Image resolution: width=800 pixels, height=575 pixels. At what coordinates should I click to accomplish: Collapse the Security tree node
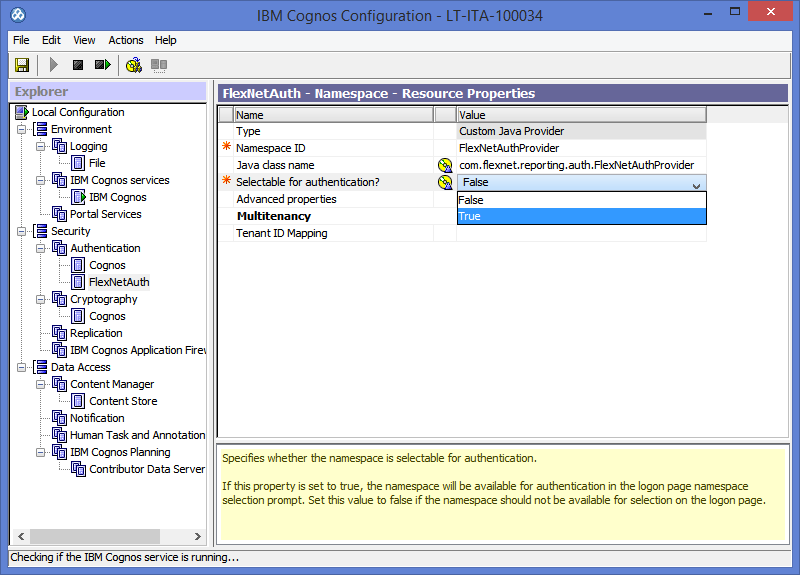click(x=21, y=232)
